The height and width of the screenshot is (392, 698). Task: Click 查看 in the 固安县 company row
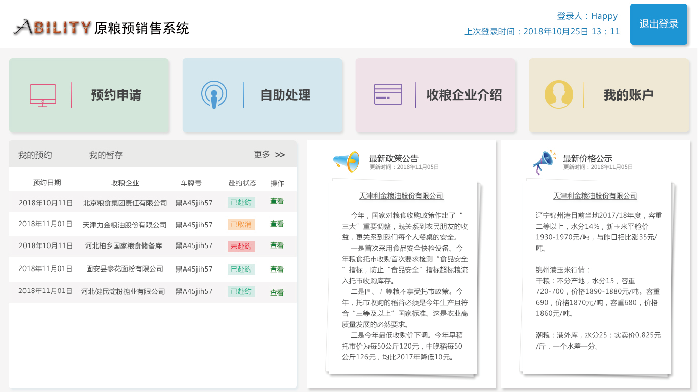pyautogui.click(x=276, y=269)
